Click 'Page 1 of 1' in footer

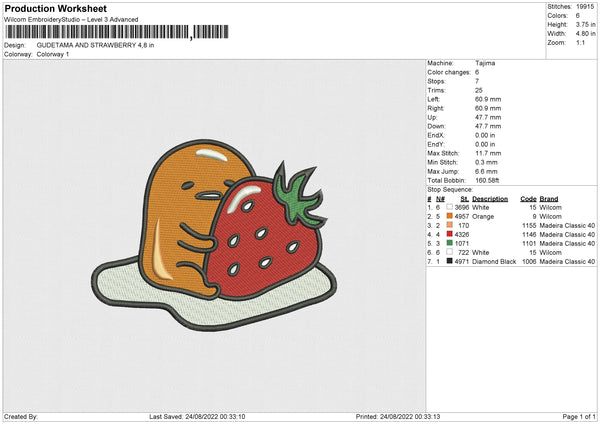[579, 416]
